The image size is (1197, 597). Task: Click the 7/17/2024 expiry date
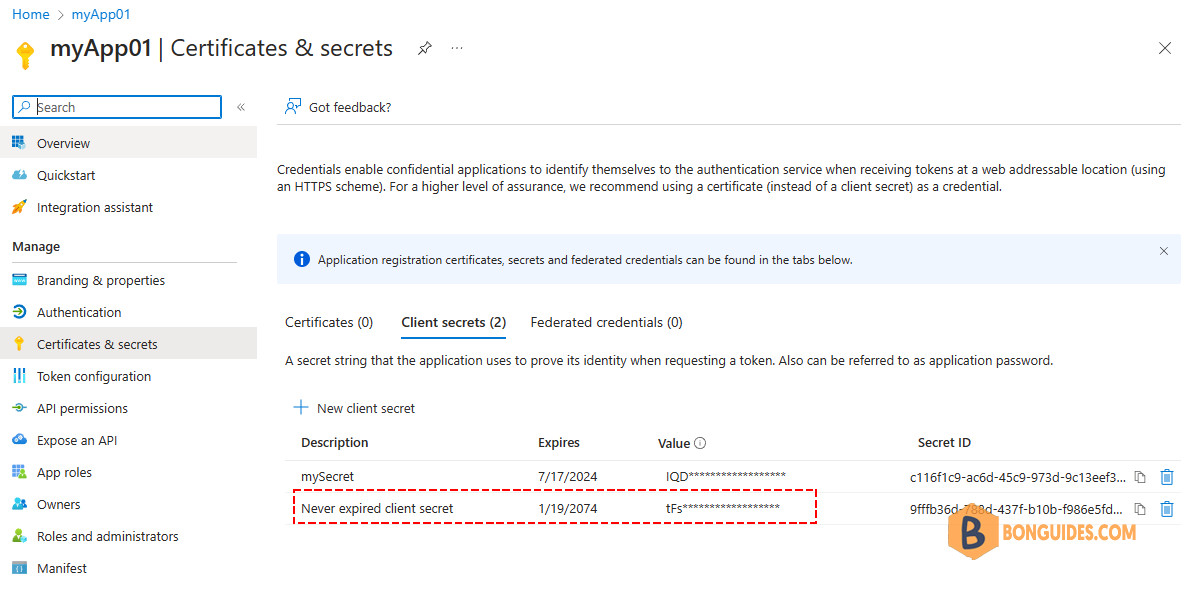pos(567,477)
